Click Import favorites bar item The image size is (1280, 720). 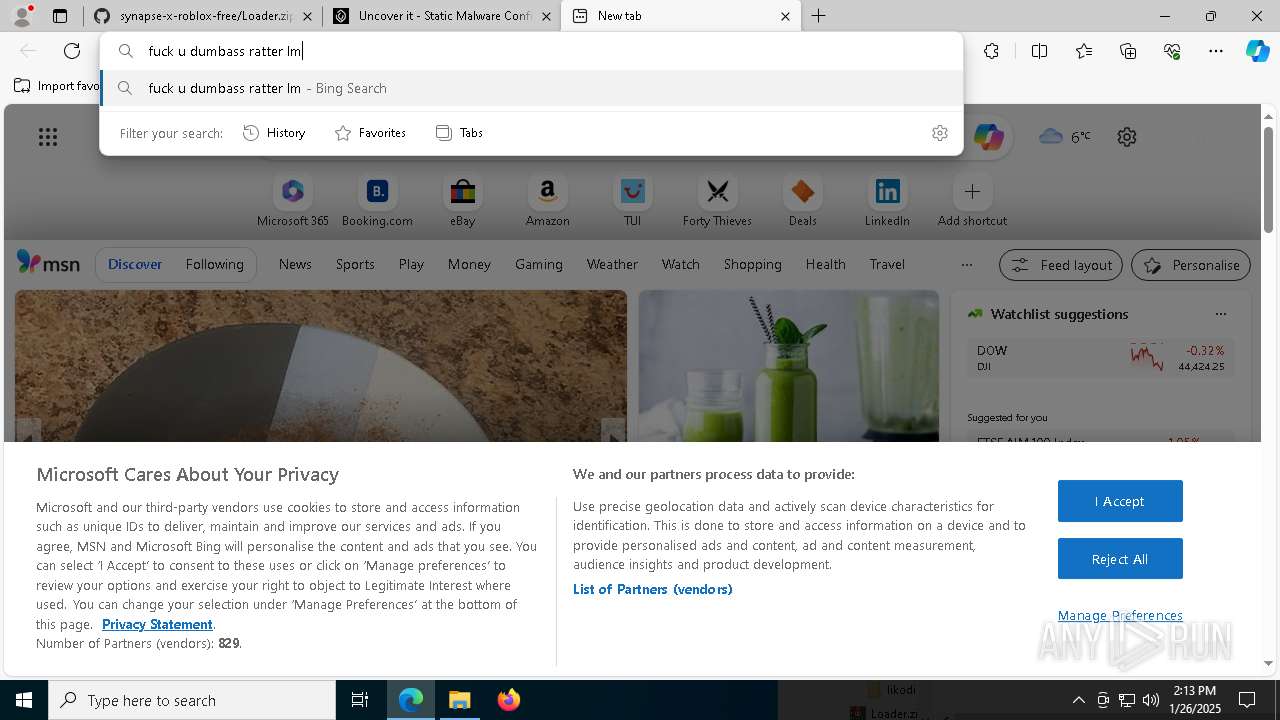click(x=57, y=86)
